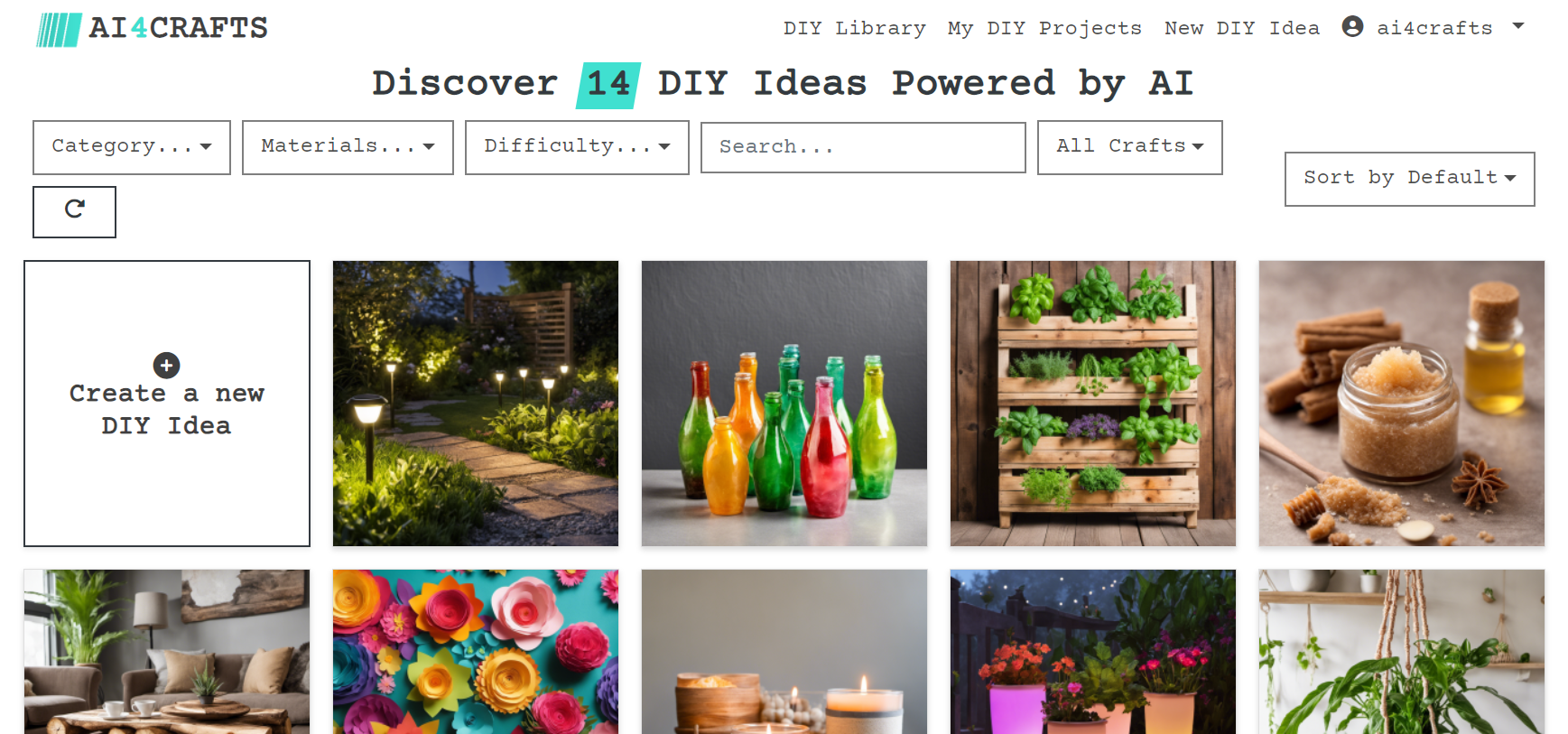Click the AI4CRAFTS logo
1568x734 pixels.
(x=152, y=29)
